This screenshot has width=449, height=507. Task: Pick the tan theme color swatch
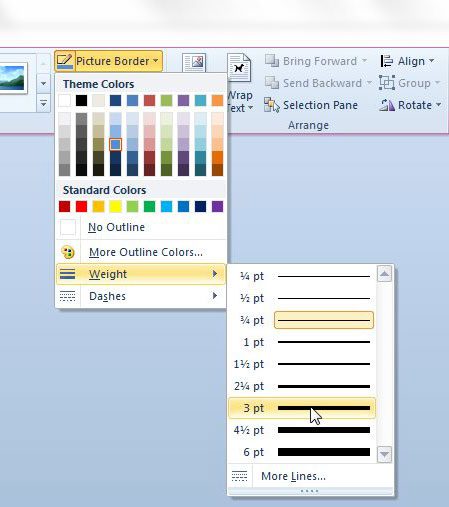[x=98, y=100]
